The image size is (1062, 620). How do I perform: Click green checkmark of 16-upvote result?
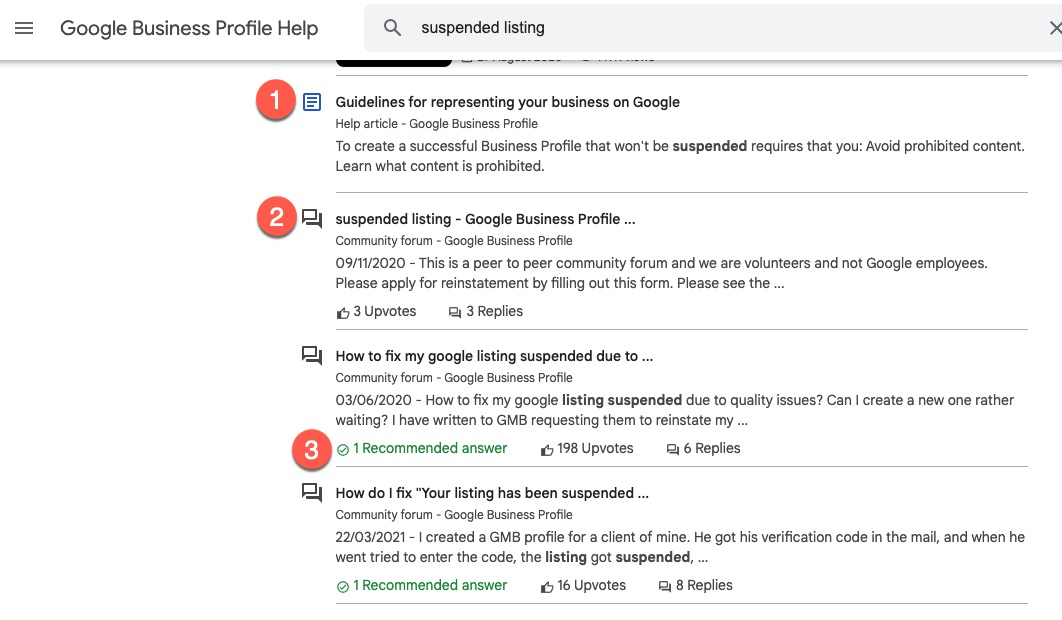tap(343, 586)
